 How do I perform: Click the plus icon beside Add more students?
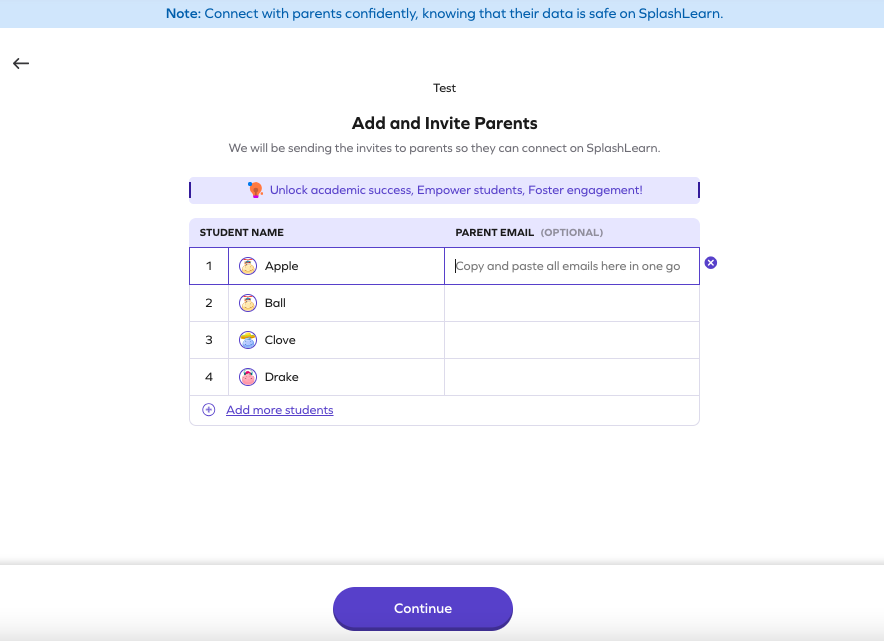[x=207, y=409]
